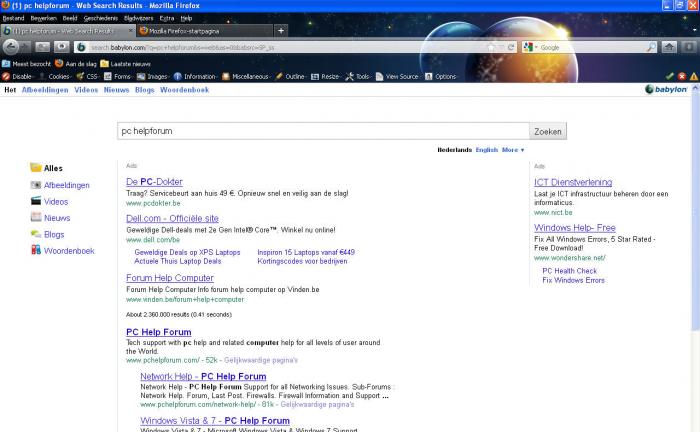Click the Aan de slag bookmark

coord(75,64)
